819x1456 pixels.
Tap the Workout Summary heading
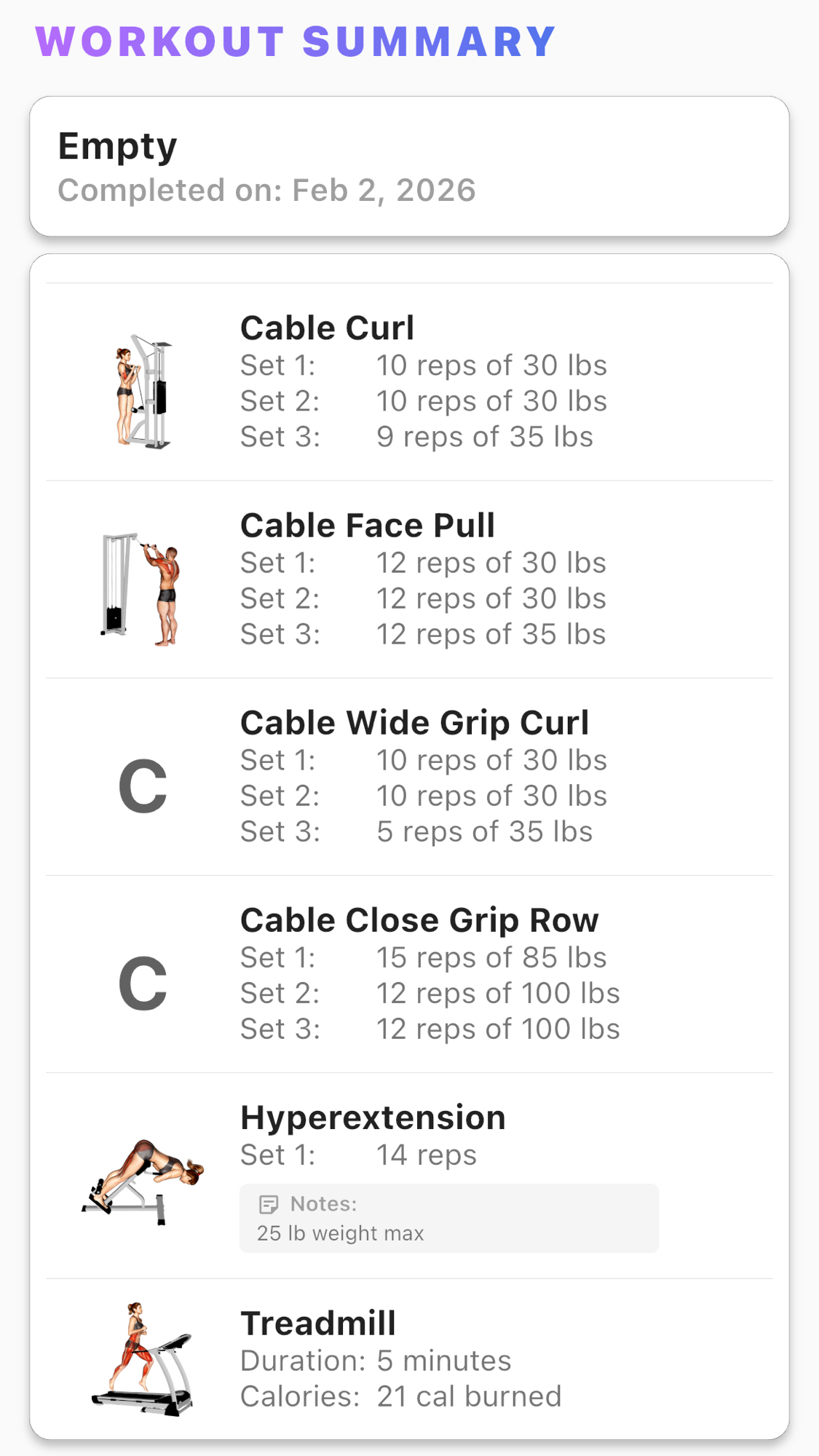tap(296, 41)
